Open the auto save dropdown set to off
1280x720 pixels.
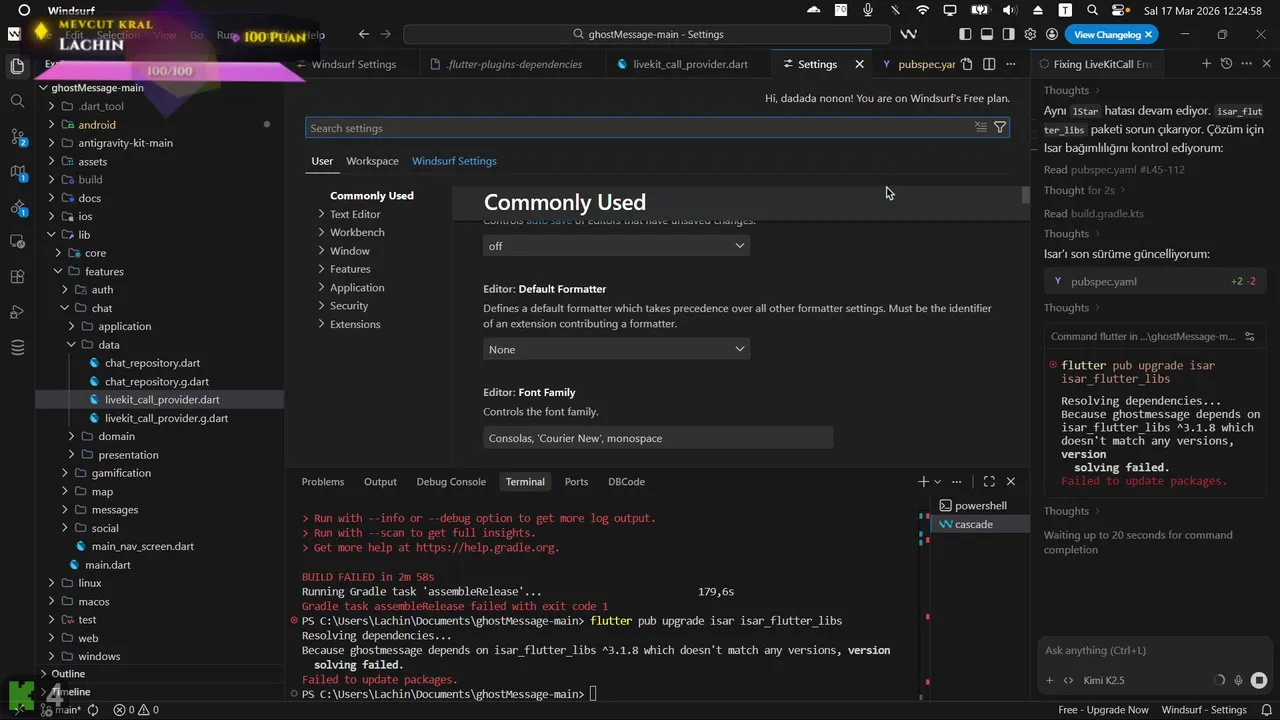pos(616,246)
